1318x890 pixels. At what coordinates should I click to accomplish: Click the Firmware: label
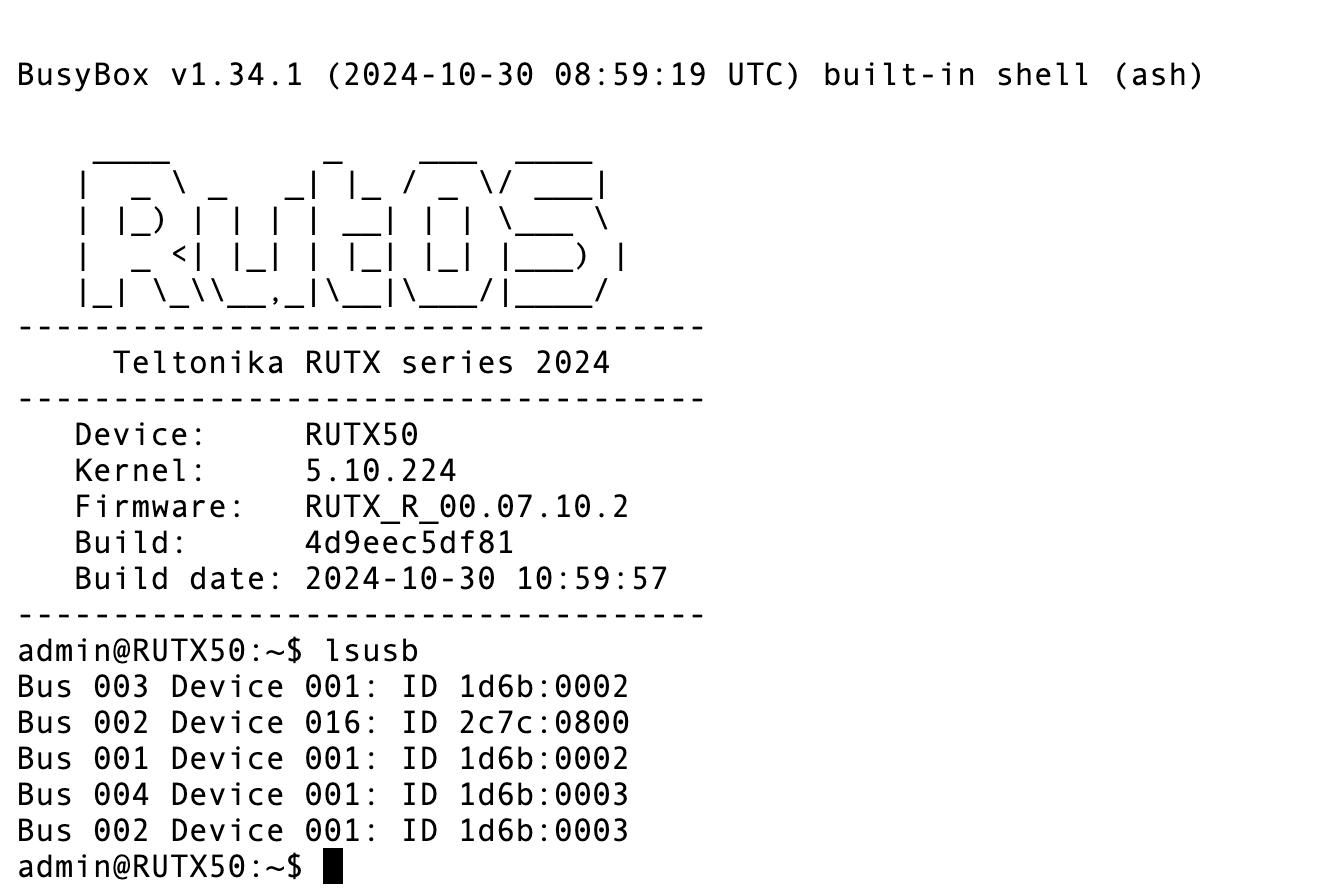point(159,507)
